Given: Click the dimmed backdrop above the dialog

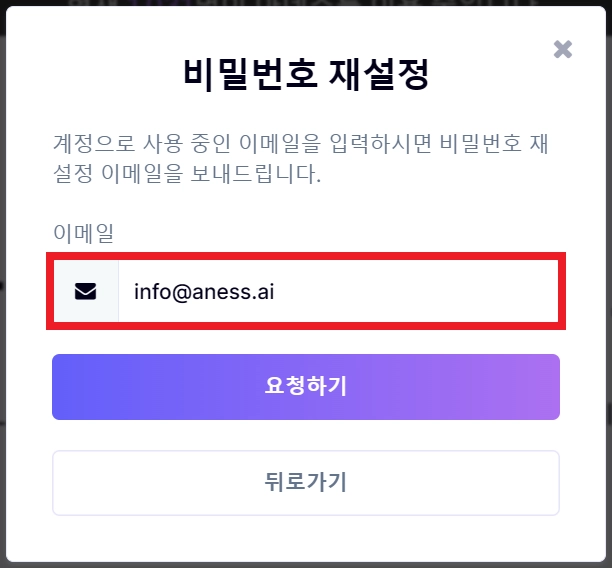Looking at the screenshot, I should (x=300, y=2).
